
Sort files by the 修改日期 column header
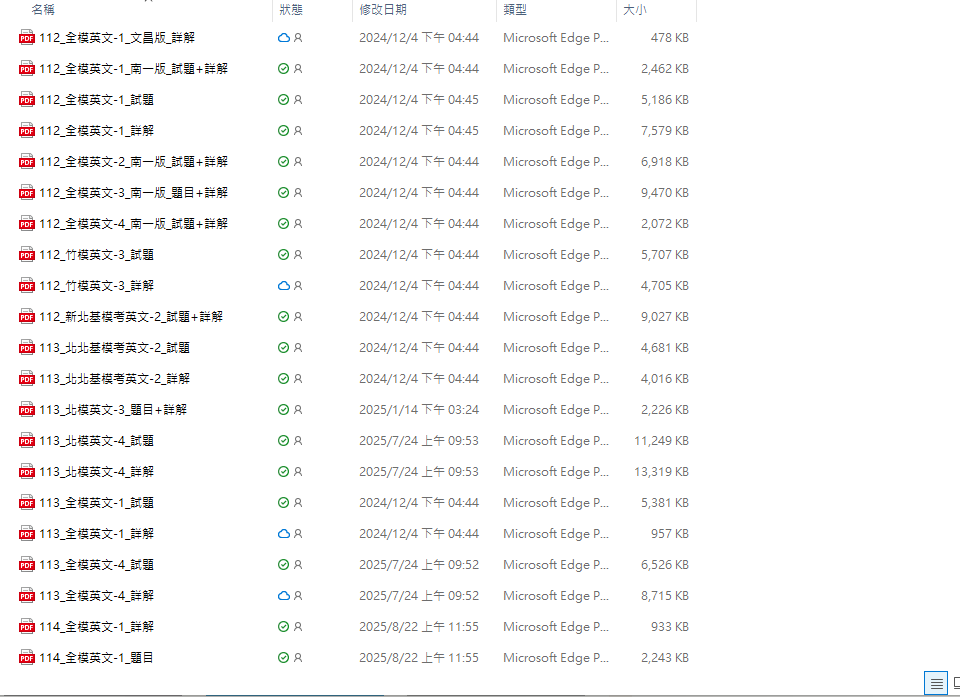(383, 9)
